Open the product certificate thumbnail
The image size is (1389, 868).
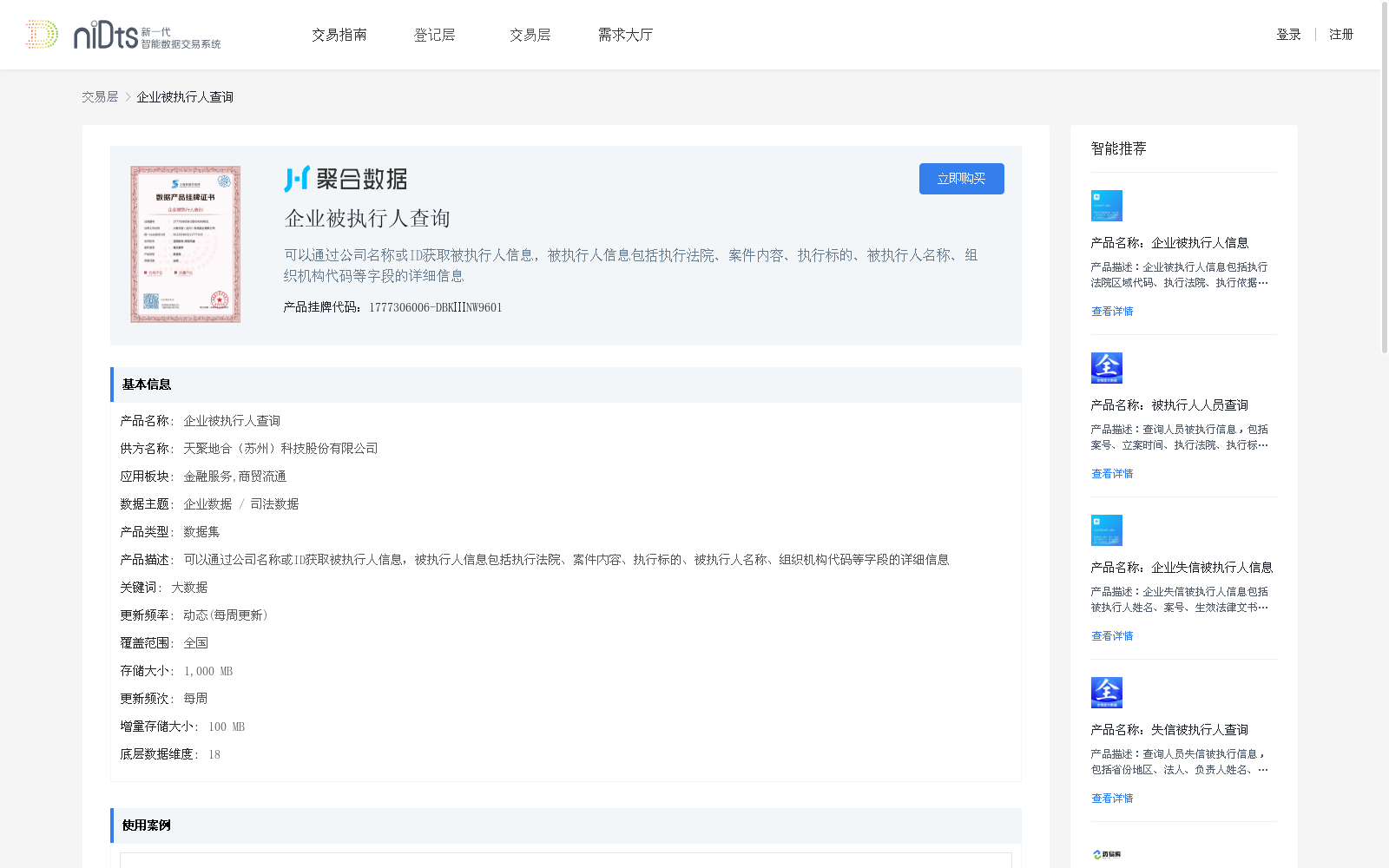click(x=186, y=245)
